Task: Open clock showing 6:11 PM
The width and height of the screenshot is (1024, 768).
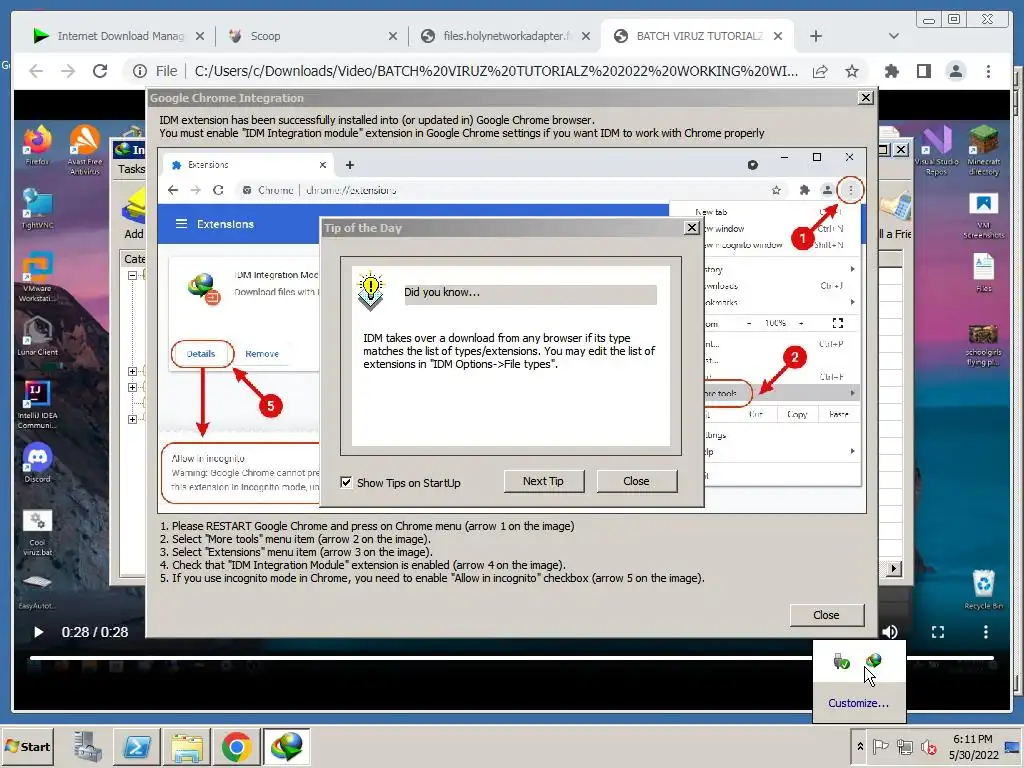Action: coord(973,746)
